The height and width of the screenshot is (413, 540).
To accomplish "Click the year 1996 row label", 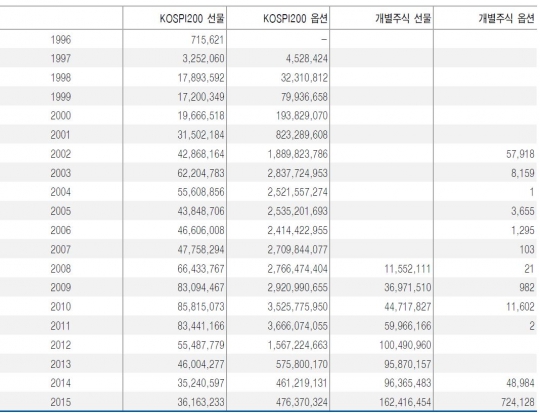I will [61, 40].
